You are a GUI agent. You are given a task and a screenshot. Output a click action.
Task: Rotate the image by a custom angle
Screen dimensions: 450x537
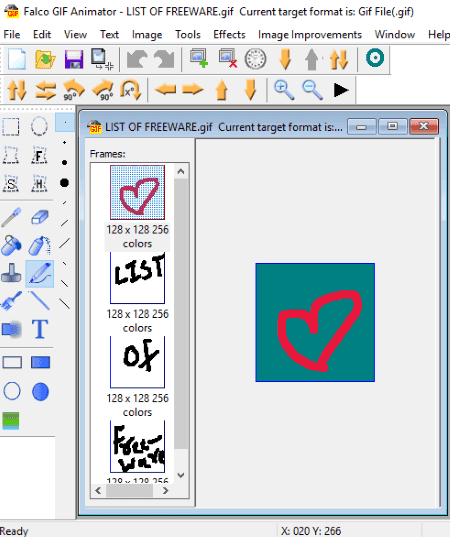tap(130, 90)
